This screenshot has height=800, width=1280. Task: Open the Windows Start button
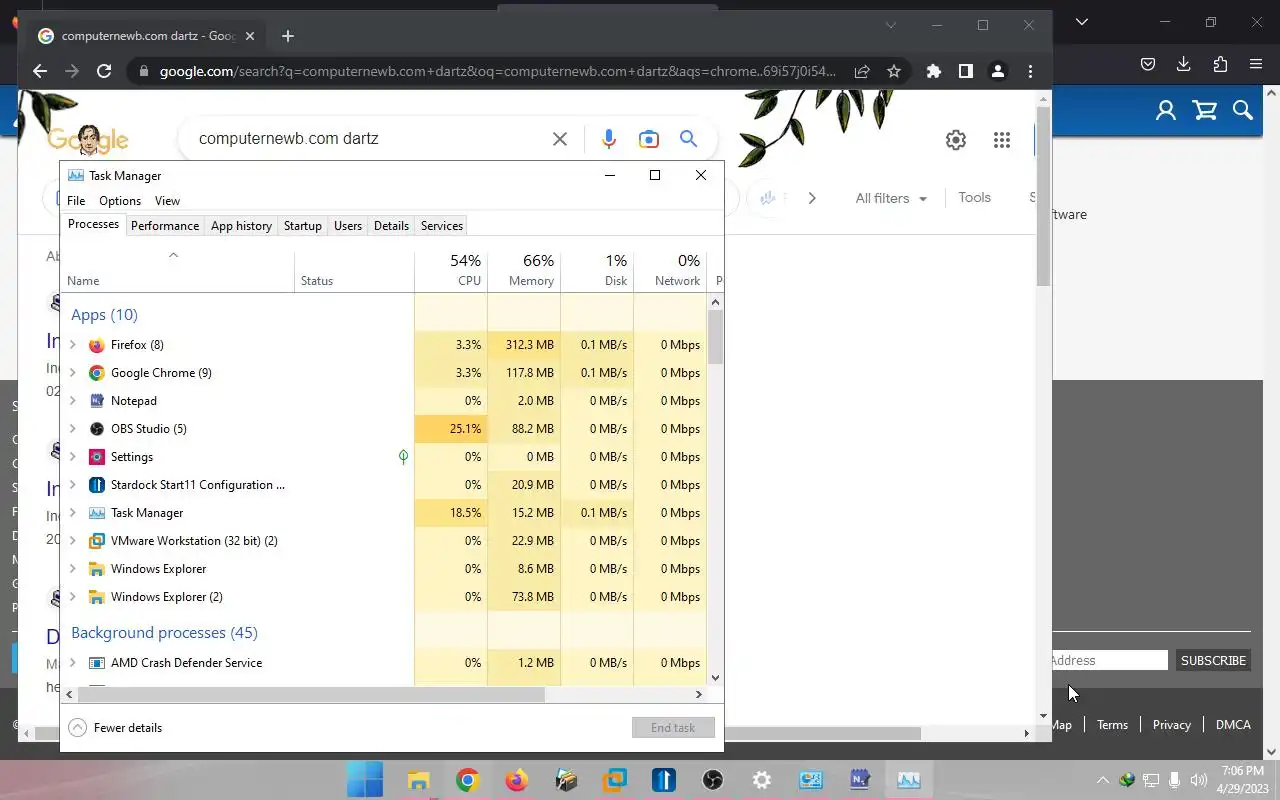(x=365, y=780)
